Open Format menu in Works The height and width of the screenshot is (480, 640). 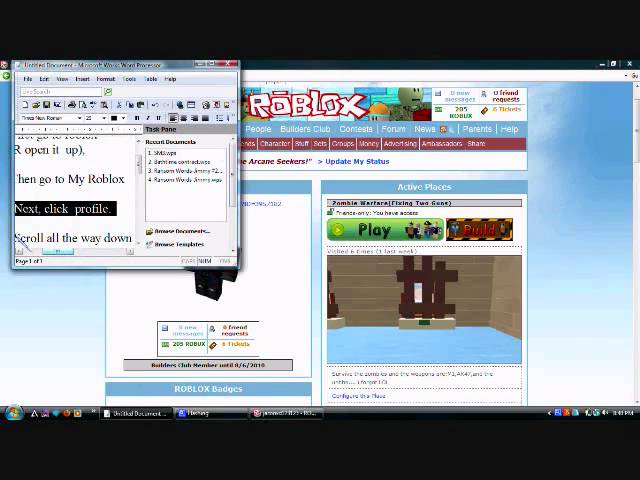point(106,79)
